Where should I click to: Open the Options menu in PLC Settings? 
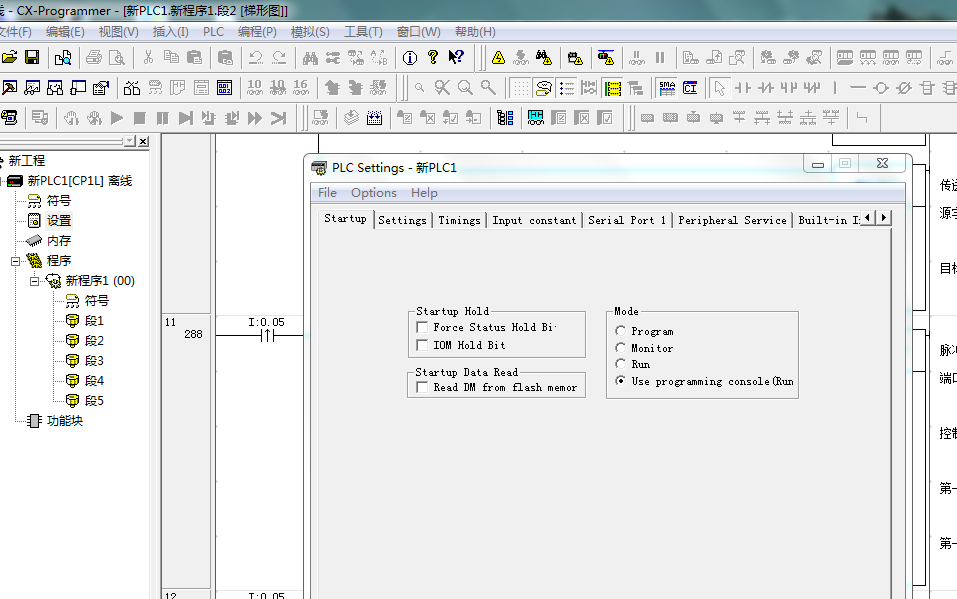click(x=373, y=193)
